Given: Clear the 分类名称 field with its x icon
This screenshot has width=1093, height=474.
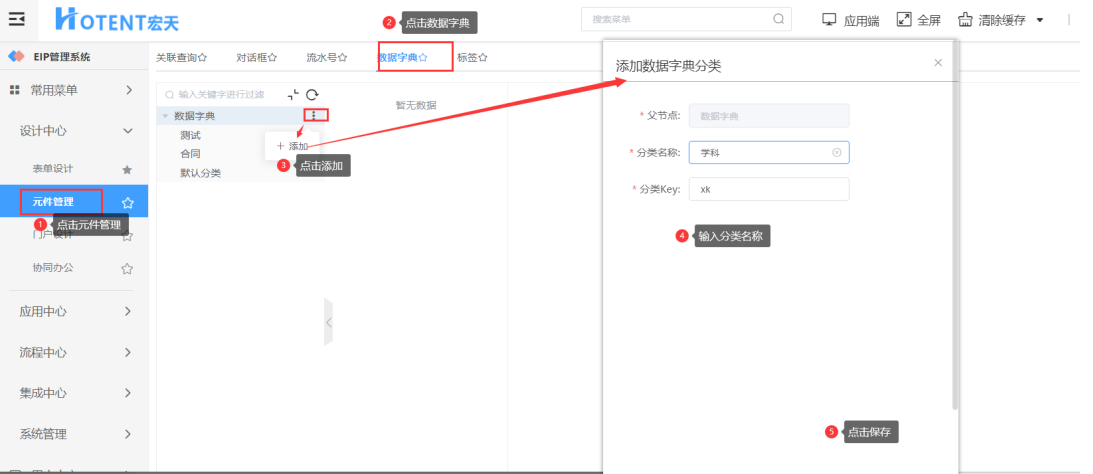Looking at the screenshot, I should (x=836, y=153).
